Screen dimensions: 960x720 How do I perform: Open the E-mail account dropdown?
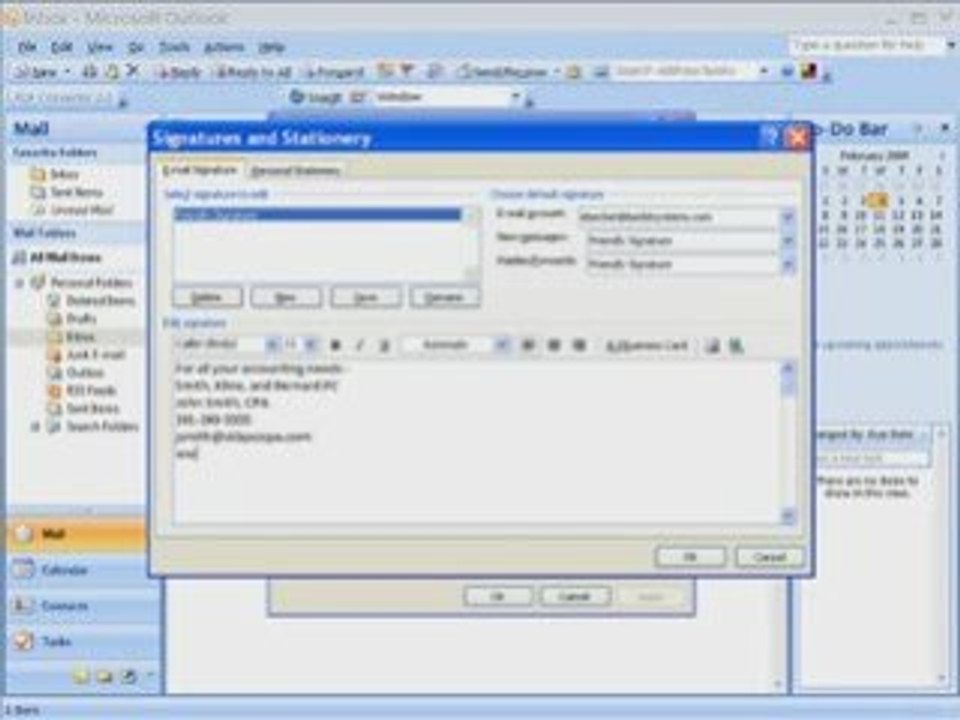point(788,217)
